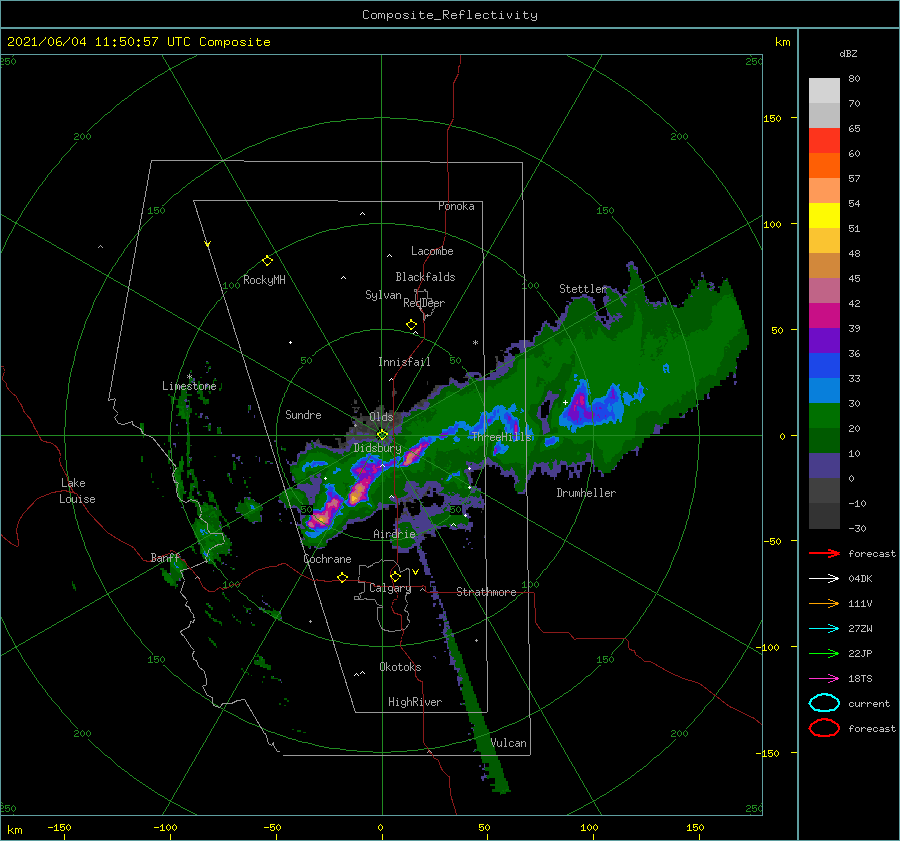Select the Blackfalds label
This screenshot has height=841, width=900.
click(x=425, y=277)
